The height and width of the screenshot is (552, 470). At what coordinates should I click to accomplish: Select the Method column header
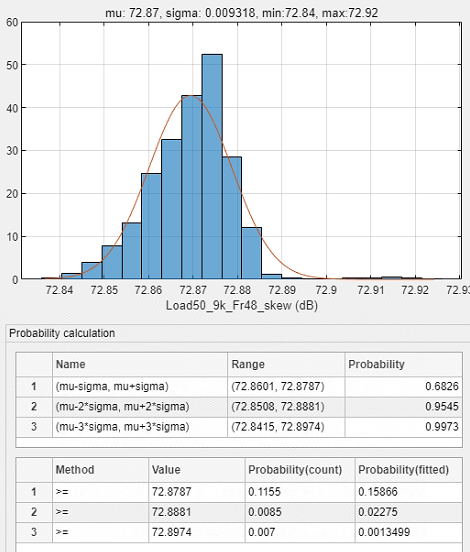100,470
